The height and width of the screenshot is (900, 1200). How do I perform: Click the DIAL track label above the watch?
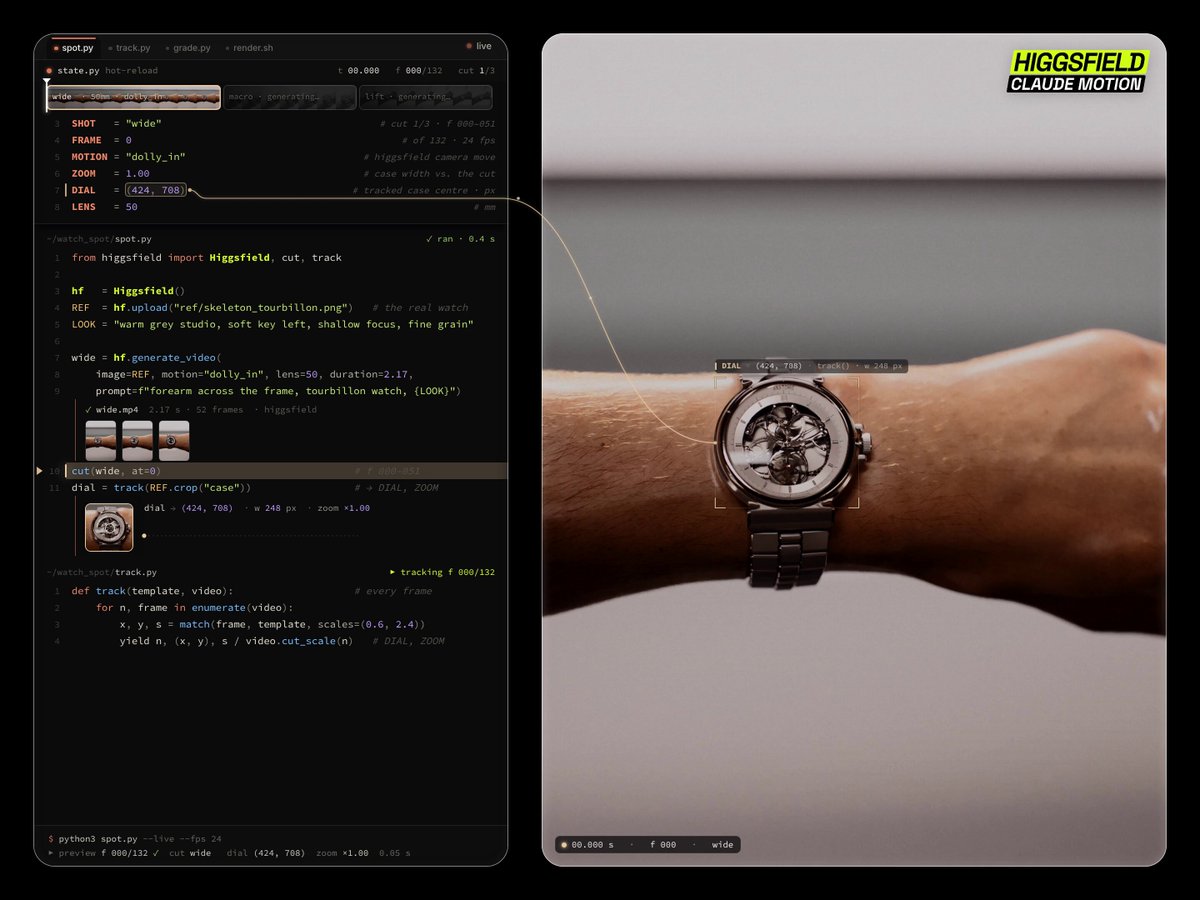811,366
